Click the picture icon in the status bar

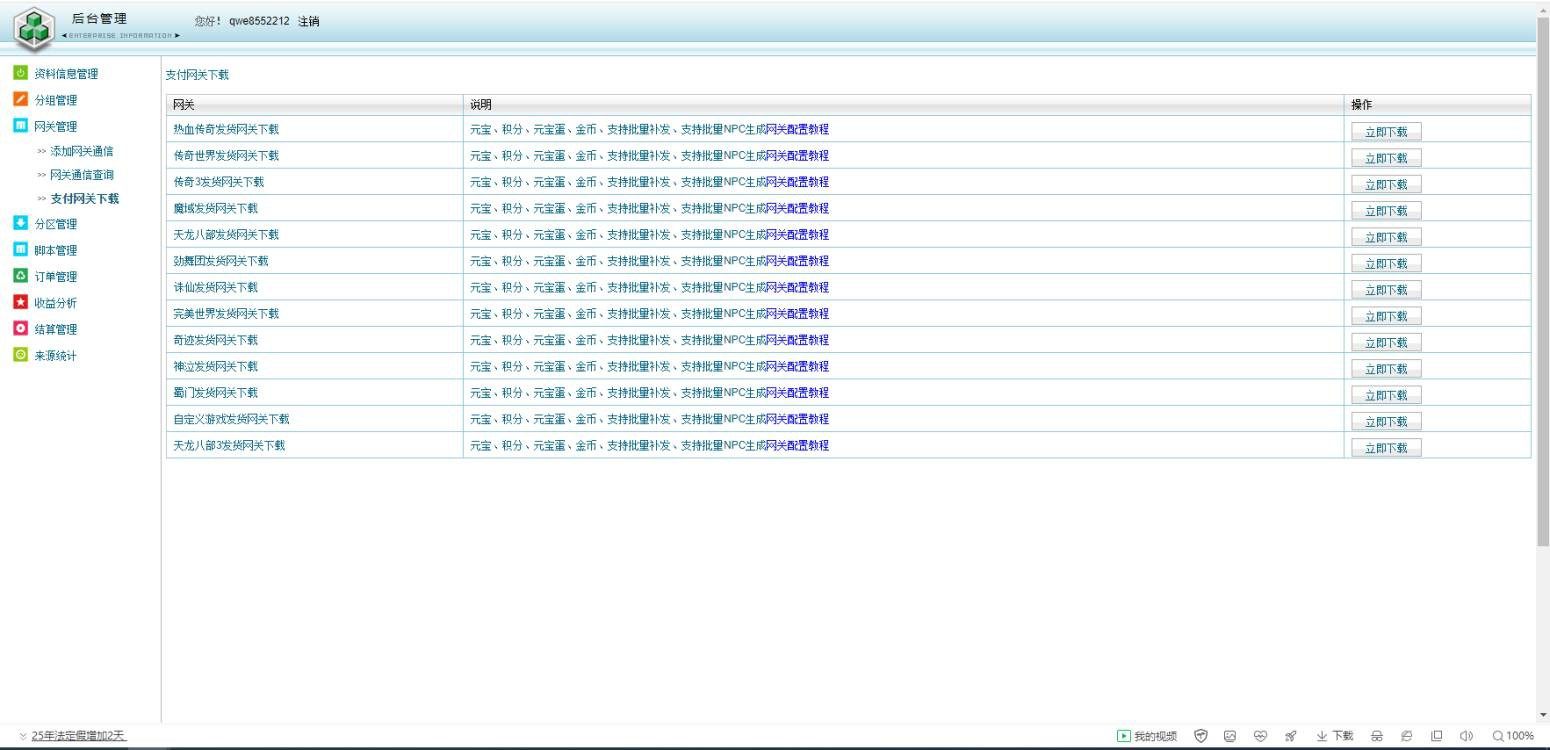click(1231, 736)
